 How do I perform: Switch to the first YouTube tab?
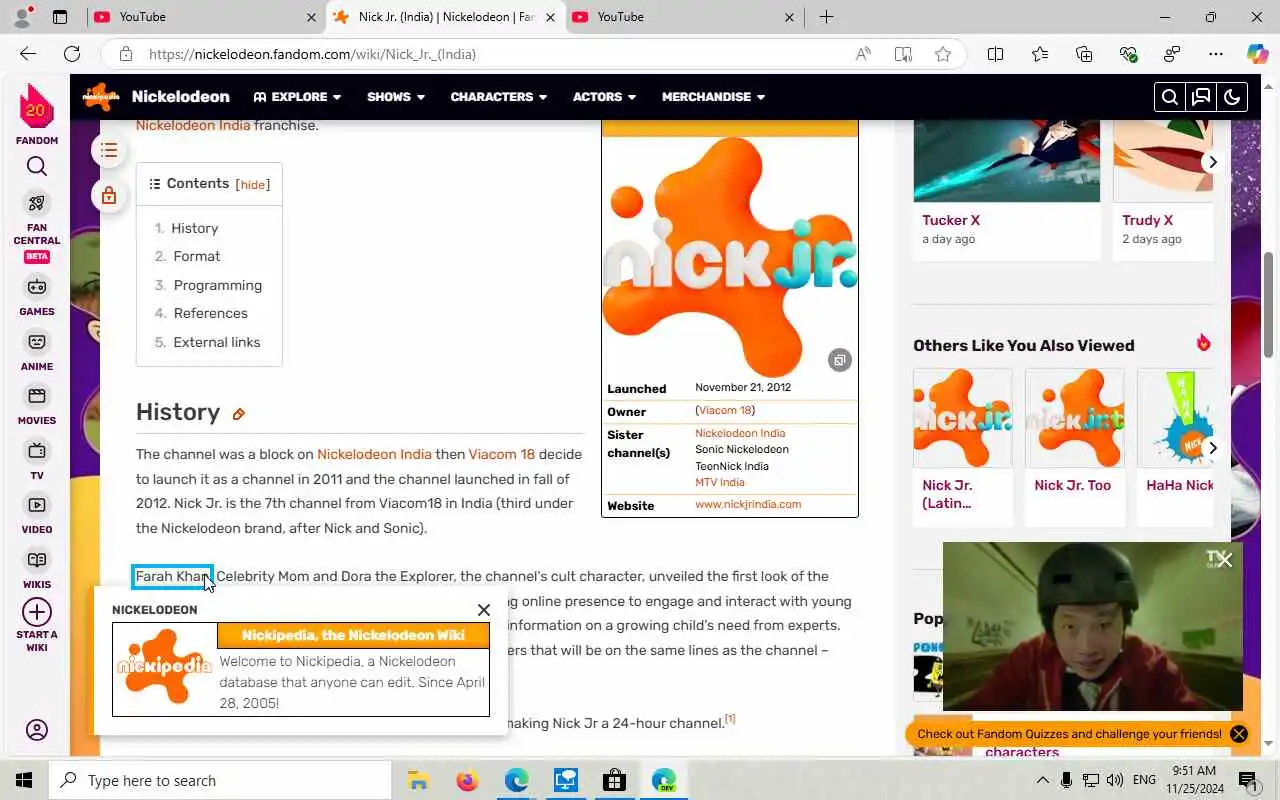tap(205, 17)
